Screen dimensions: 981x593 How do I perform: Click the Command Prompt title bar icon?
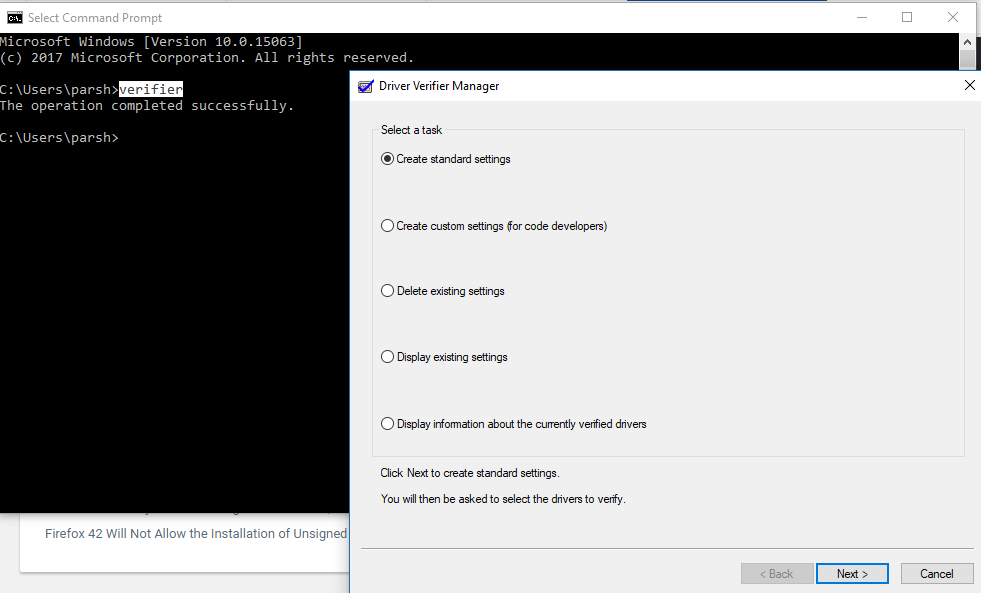point(15,17)
